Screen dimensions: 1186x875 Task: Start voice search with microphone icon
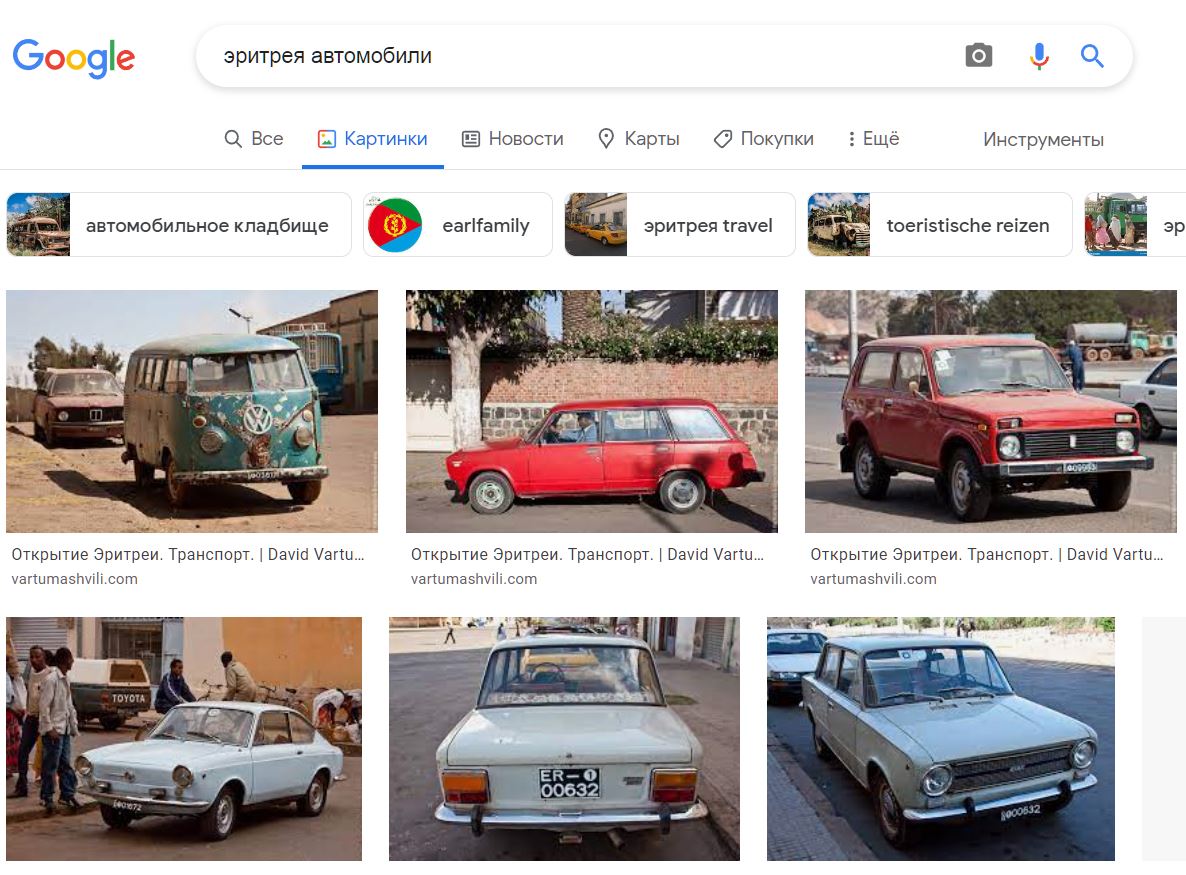[x=1039, y=56]
